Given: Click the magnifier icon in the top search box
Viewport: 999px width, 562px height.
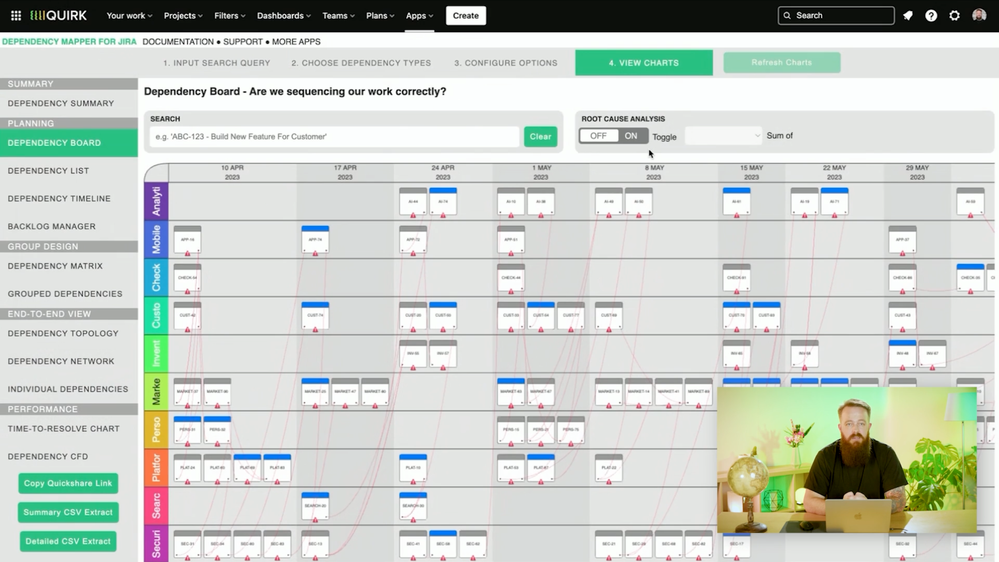Looking at the screenshot, I should pyautogui.click(x=787, y=15).
